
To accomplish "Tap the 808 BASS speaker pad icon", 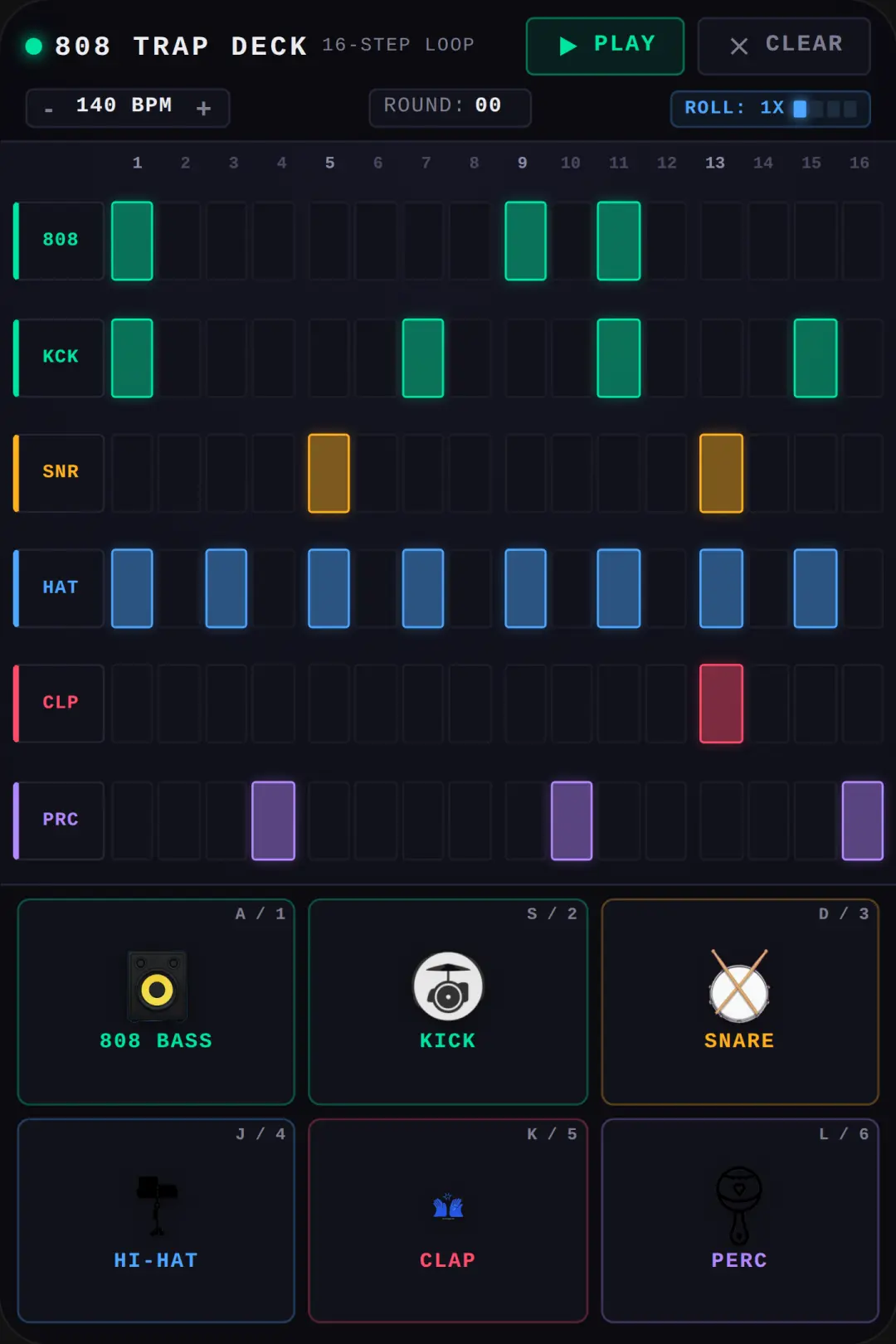I will (x=157, y=986).
